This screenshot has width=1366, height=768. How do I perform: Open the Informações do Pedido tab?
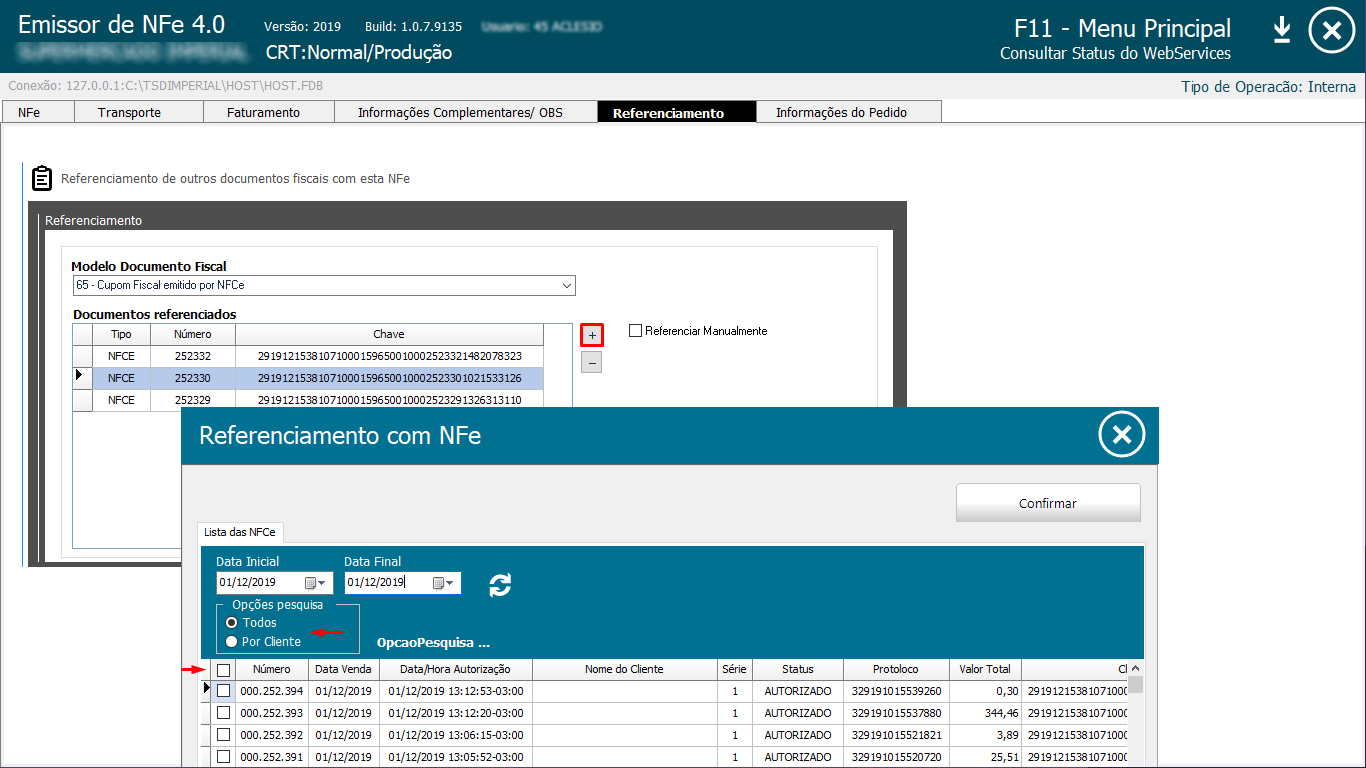pos(841,113)
